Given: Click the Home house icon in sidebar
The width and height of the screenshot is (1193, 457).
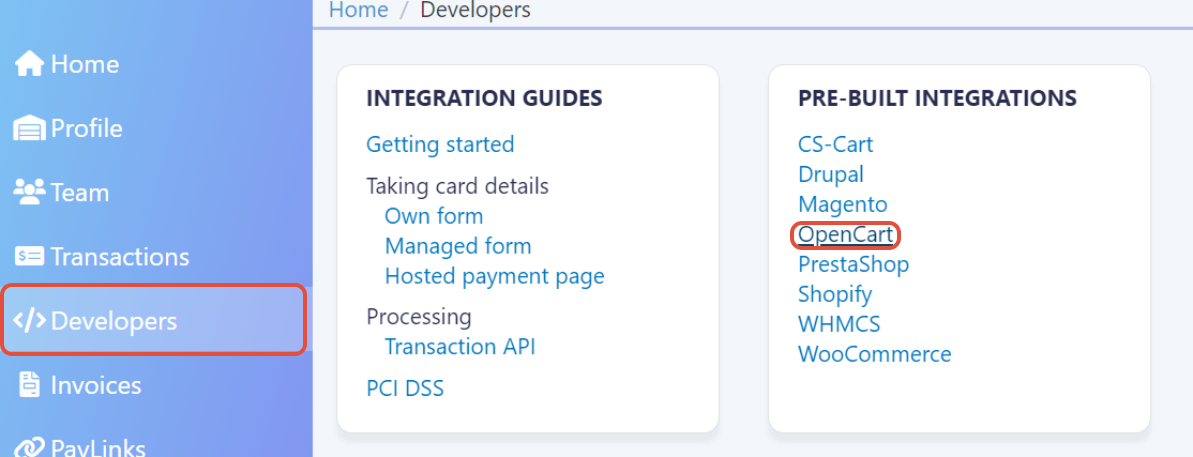Looking at the screenshot, I should pos(30,65).
